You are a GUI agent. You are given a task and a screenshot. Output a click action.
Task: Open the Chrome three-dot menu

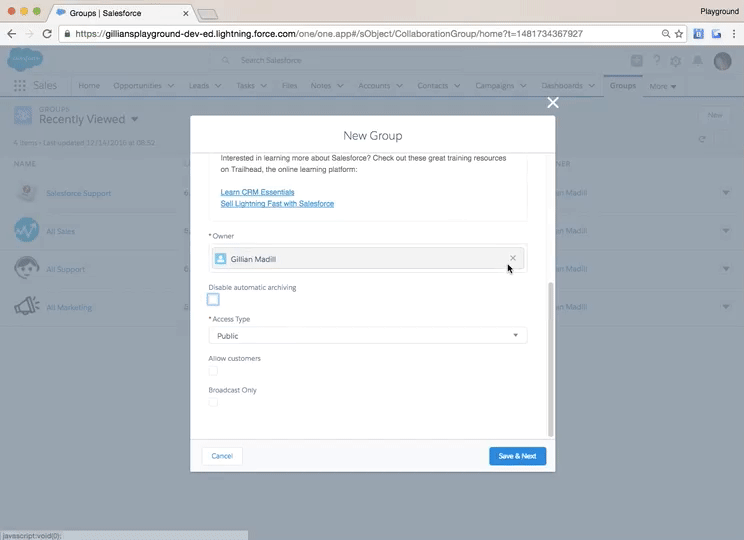click(x=734, y=34)
